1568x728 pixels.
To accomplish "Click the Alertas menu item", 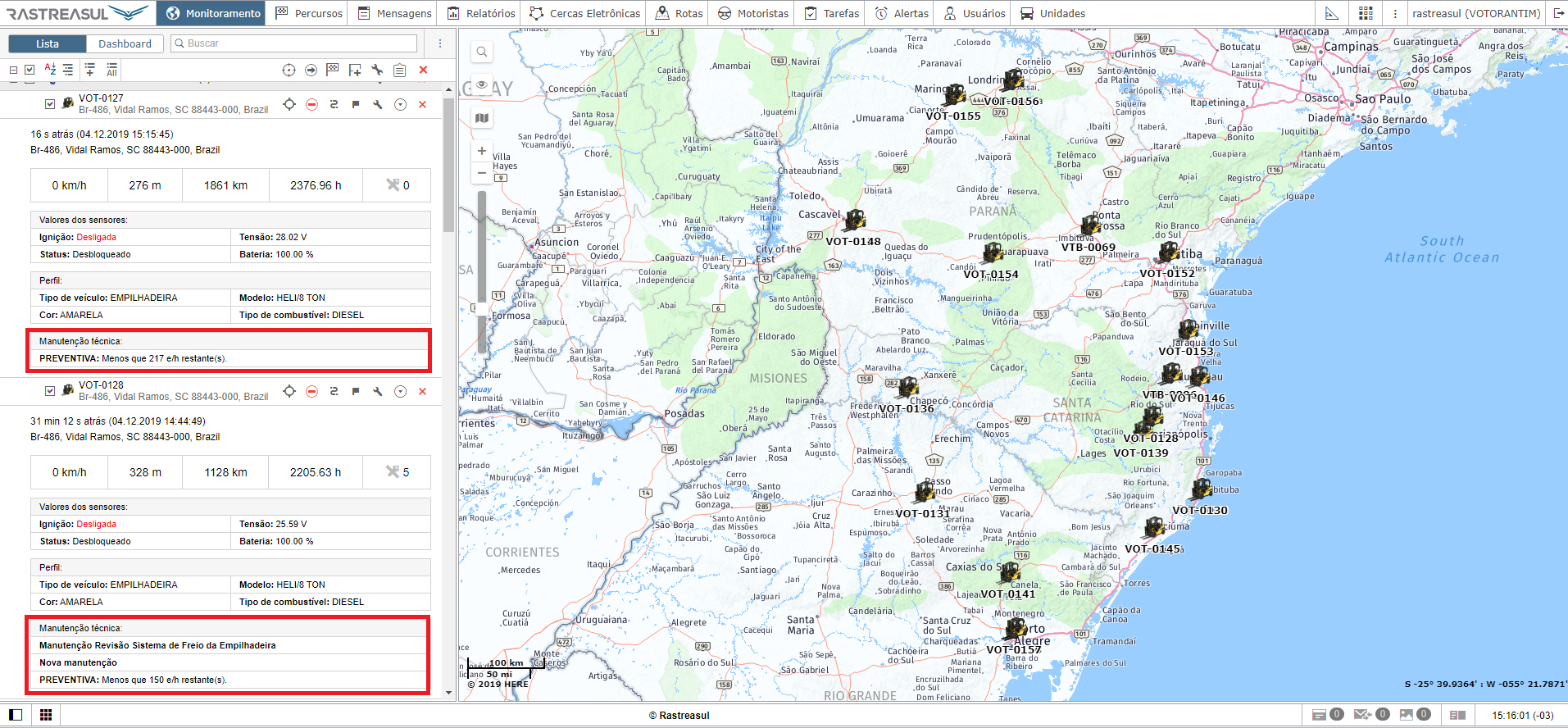I will point(902,13).
